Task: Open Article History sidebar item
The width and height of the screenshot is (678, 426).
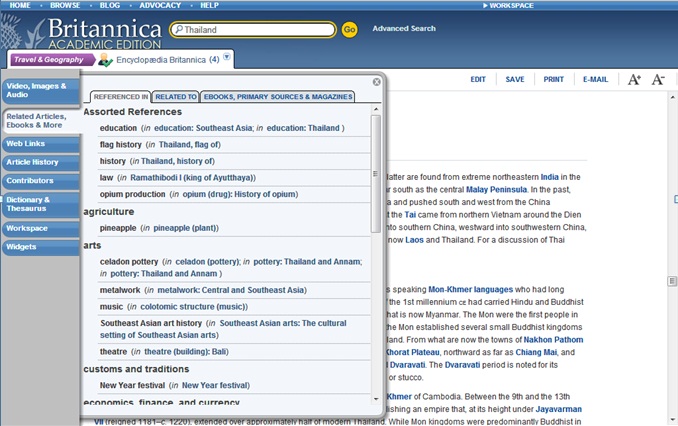Action: tap(41, 162)
